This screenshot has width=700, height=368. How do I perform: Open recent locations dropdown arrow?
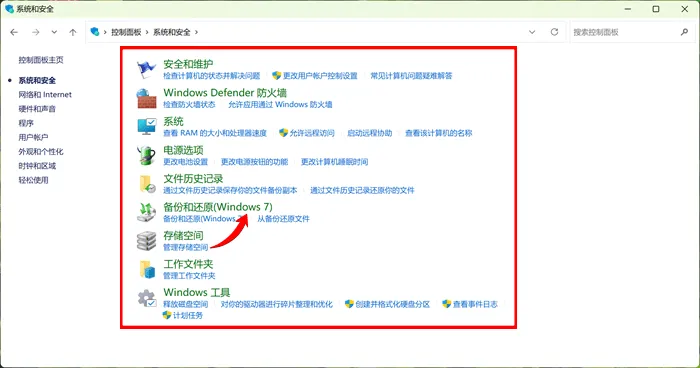click(54, 32)
